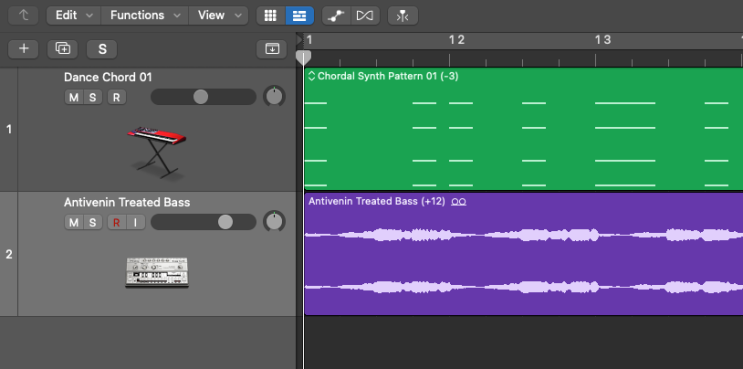The width and height of the screenshot is (743, 369).
Task: Click ruler at position 1 3
Action: (x=603, y=40)
